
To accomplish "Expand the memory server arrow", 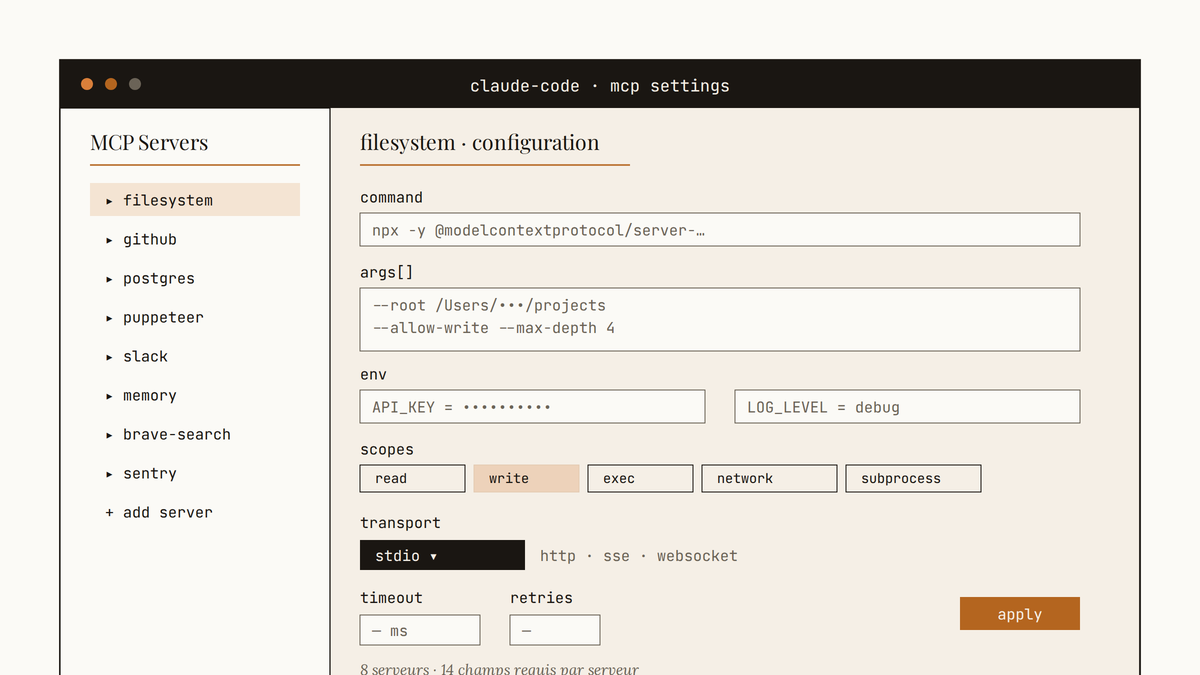I will point(109,396).
